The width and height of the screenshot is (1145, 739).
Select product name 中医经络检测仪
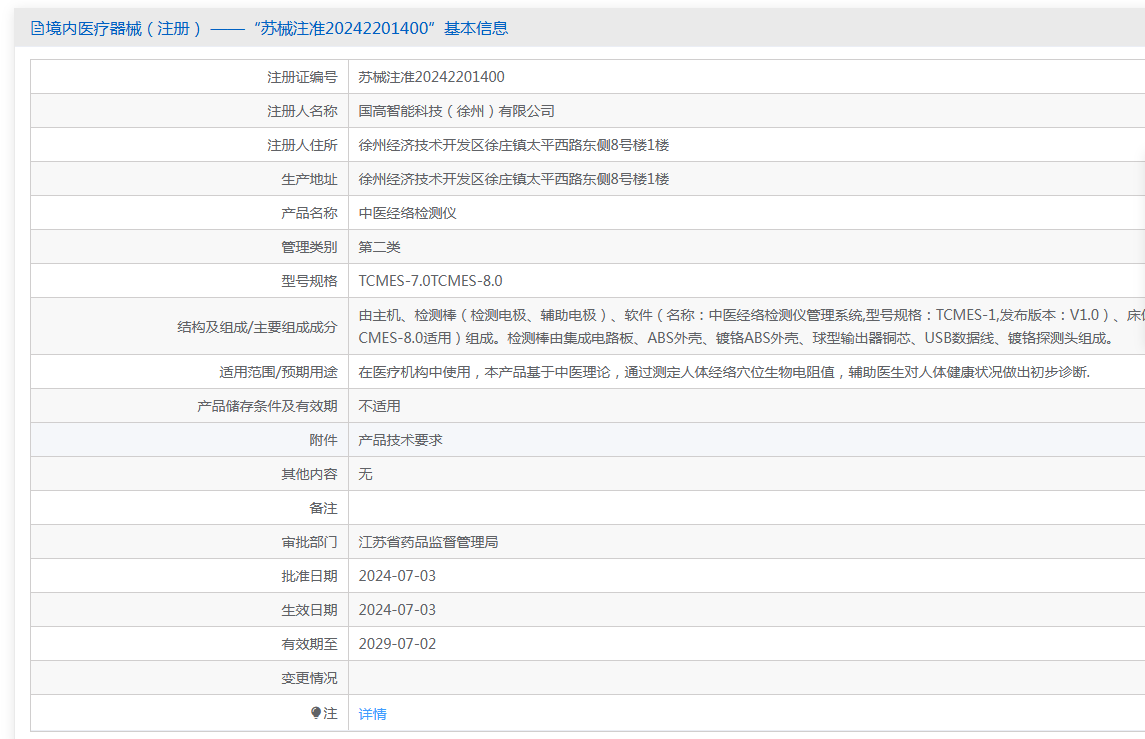pyautogui.click(x=407, y=212)
